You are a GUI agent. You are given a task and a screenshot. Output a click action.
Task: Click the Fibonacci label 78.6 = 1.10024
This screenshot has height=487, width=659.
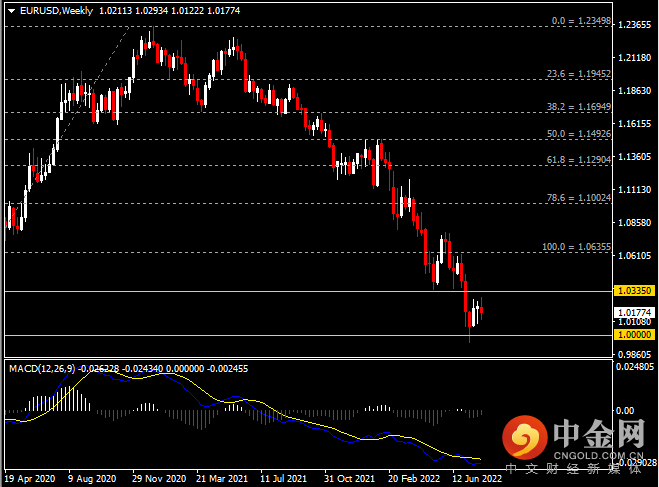579,197
